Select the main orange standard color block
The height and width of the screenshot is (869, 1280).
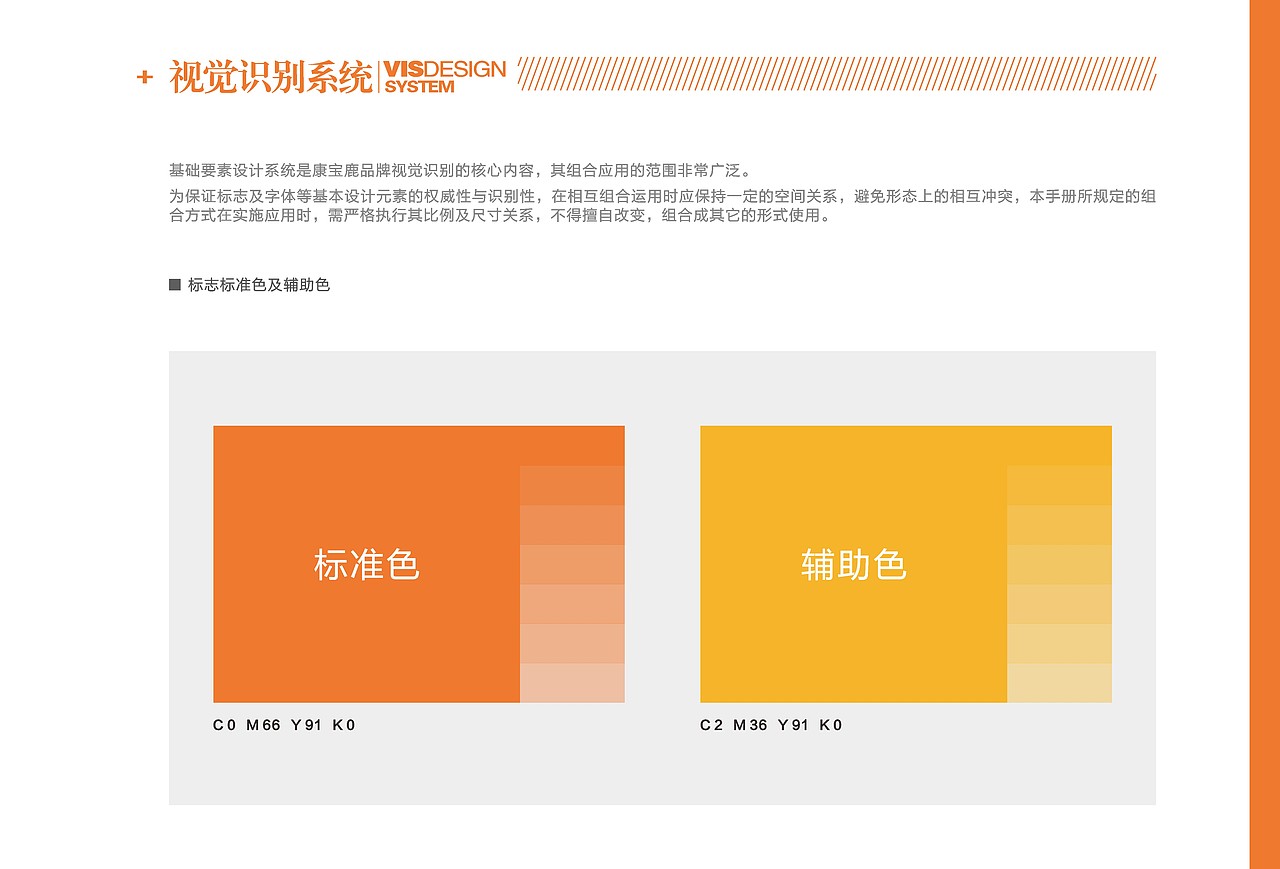tap(366, 564)
